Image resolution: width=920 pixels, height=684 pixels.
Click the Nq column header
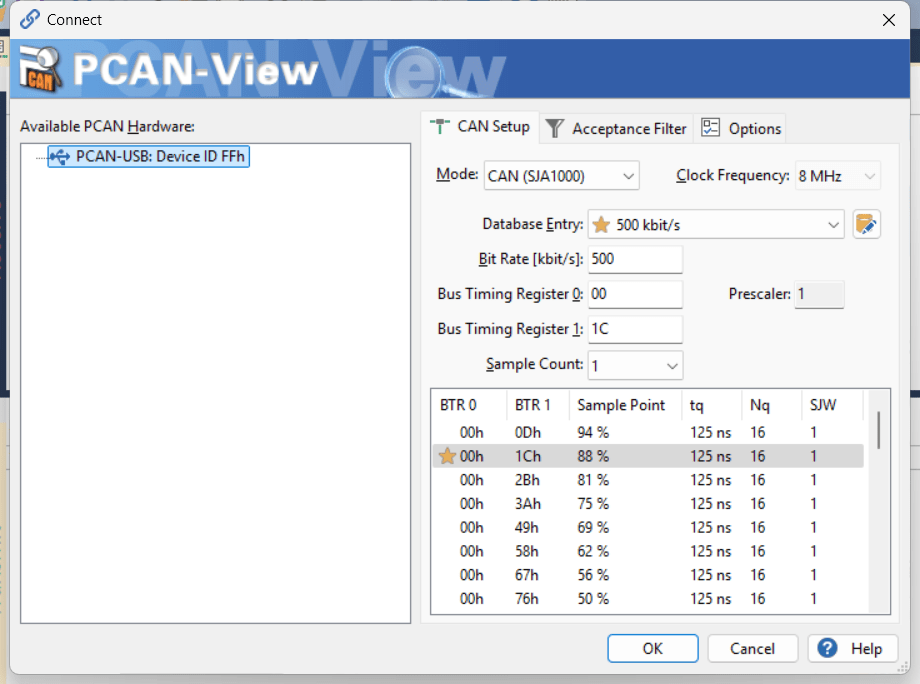772,405
